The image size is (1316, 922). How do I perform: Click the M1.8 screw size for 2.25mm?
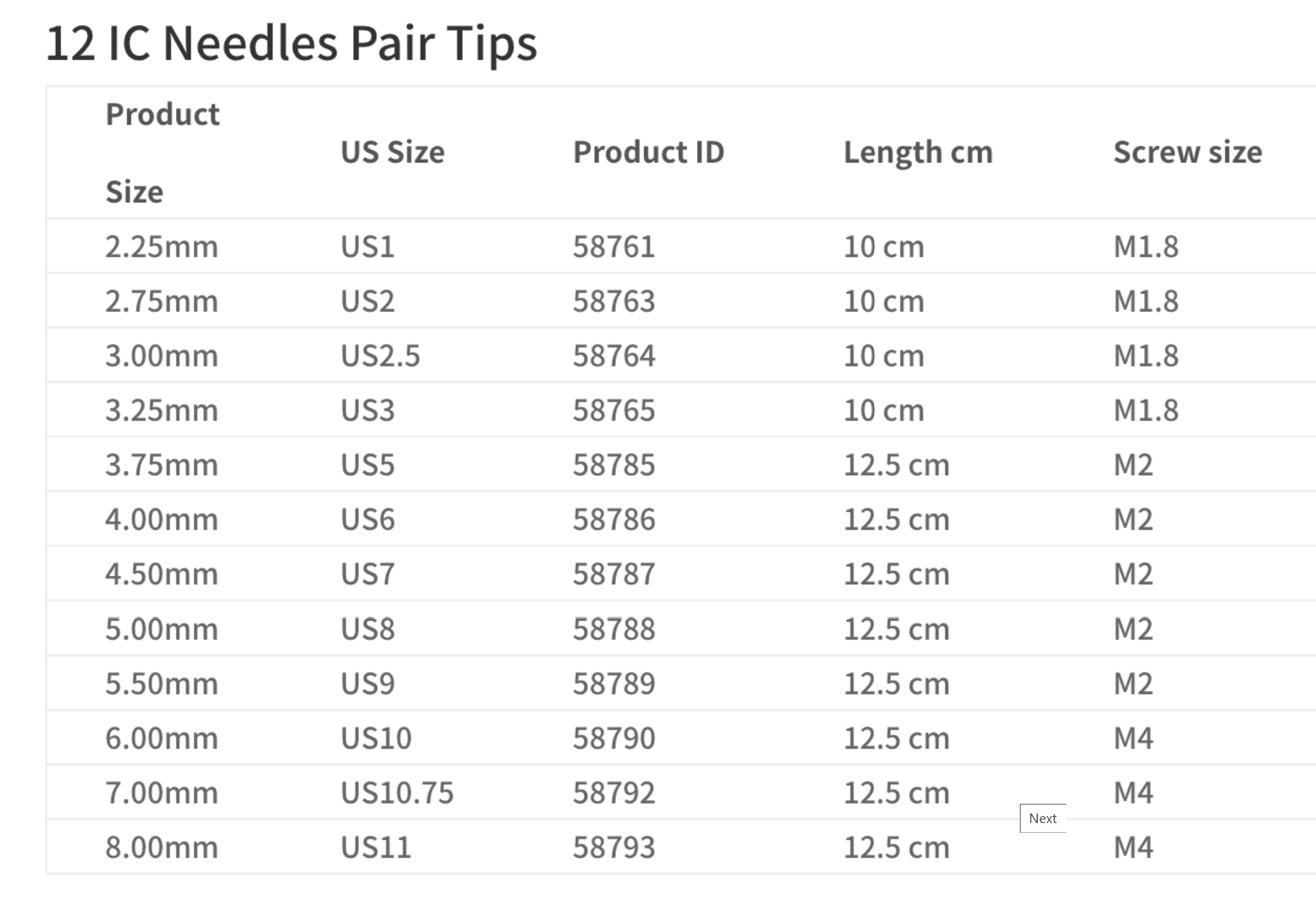[x=1146, y=247]
